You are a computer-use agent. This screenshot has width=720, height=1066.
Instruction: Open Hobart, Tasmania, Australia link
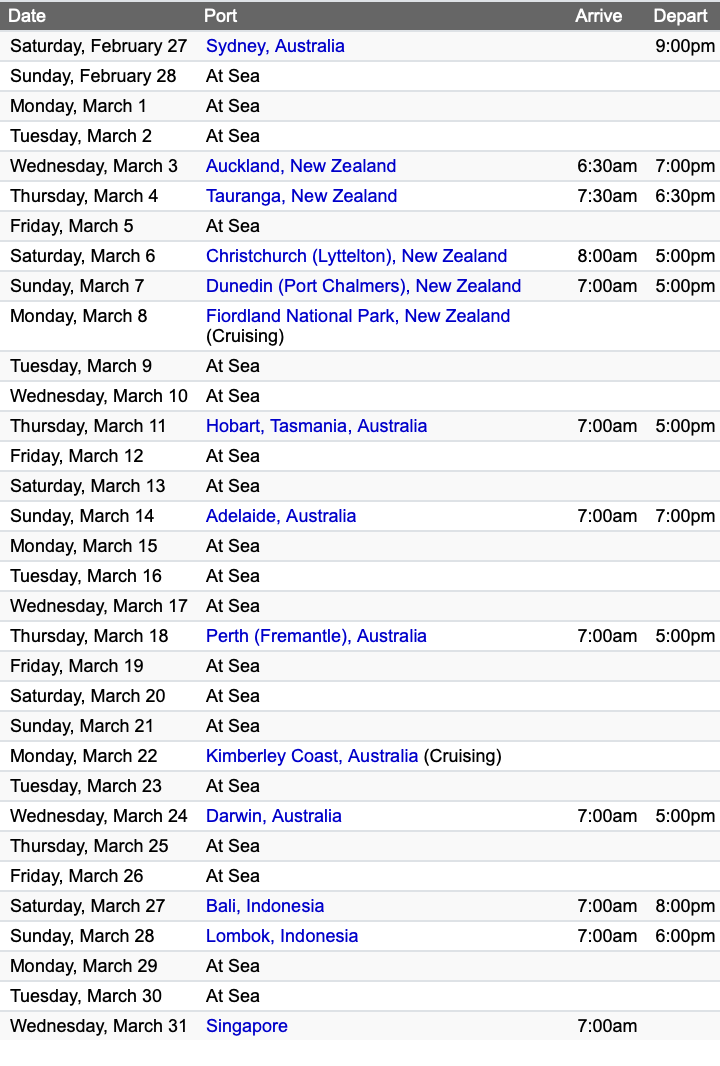(x=316, y=426)
